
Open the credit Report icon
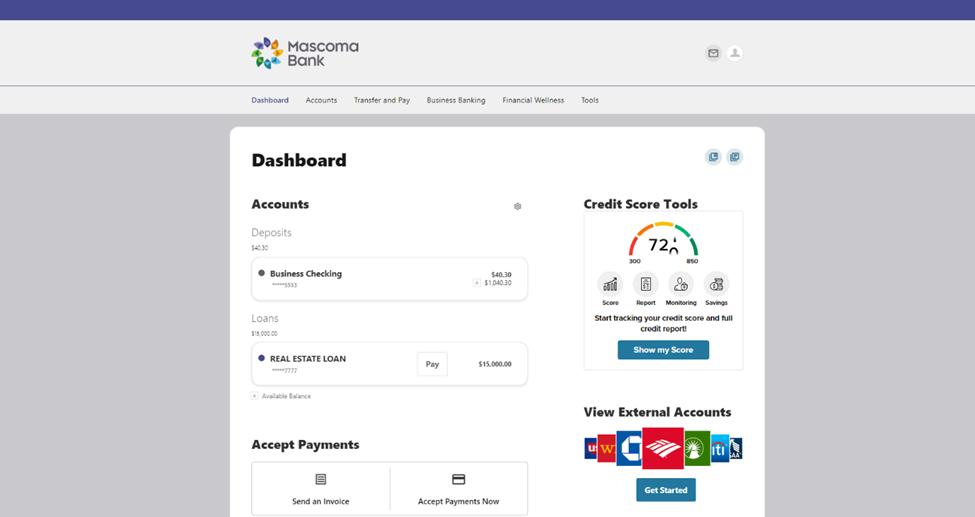[x=645, y=284]
